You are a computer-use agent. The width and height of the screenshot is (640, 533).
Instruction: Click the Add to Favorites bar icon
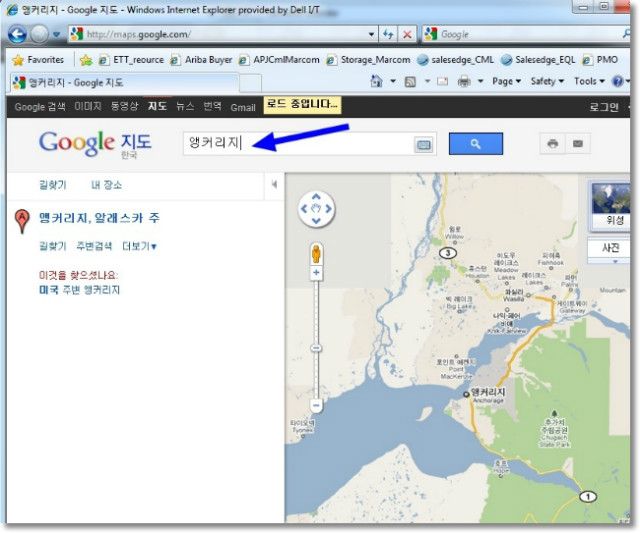86,60
